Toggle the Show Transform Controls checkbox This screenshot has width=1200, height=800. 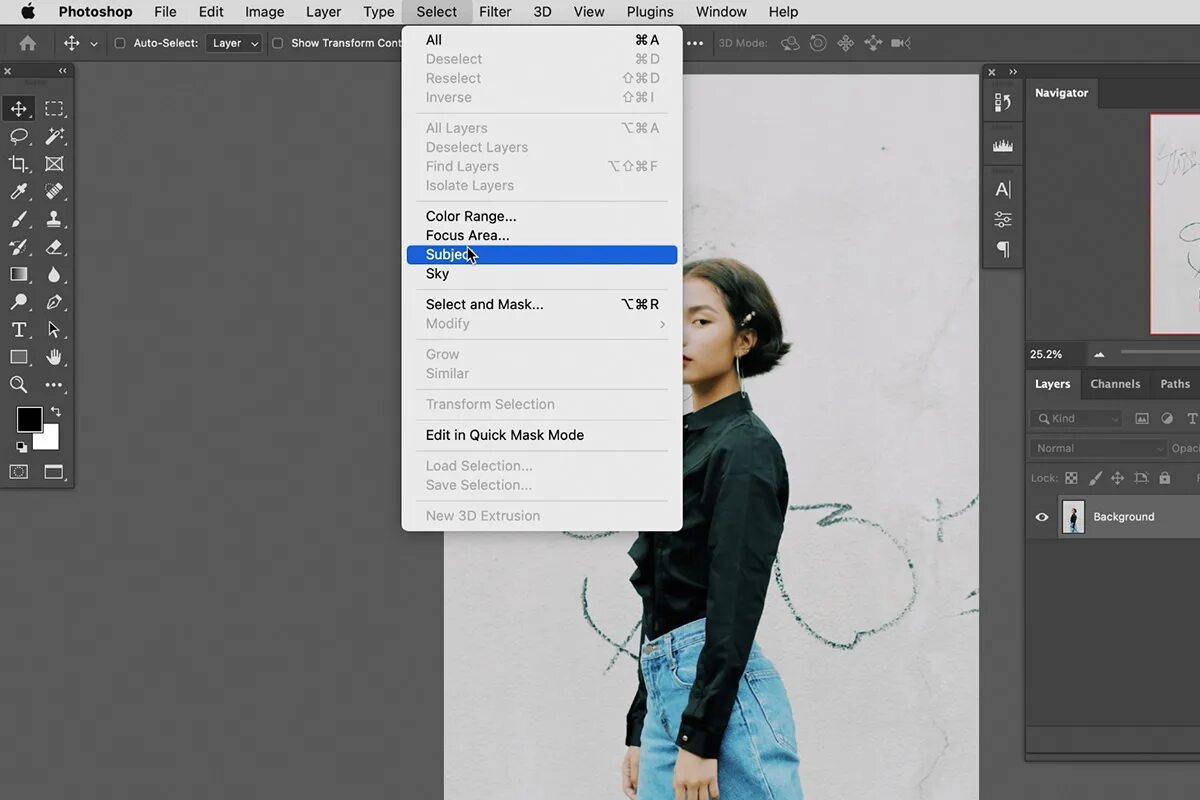[278, 43]
